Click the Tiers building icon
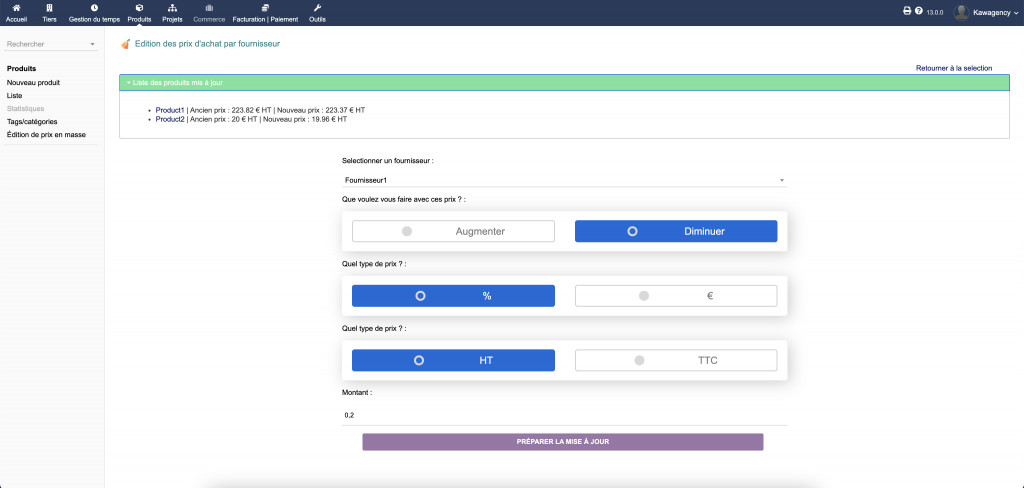 pyautogui.click(x=50, y=8)
